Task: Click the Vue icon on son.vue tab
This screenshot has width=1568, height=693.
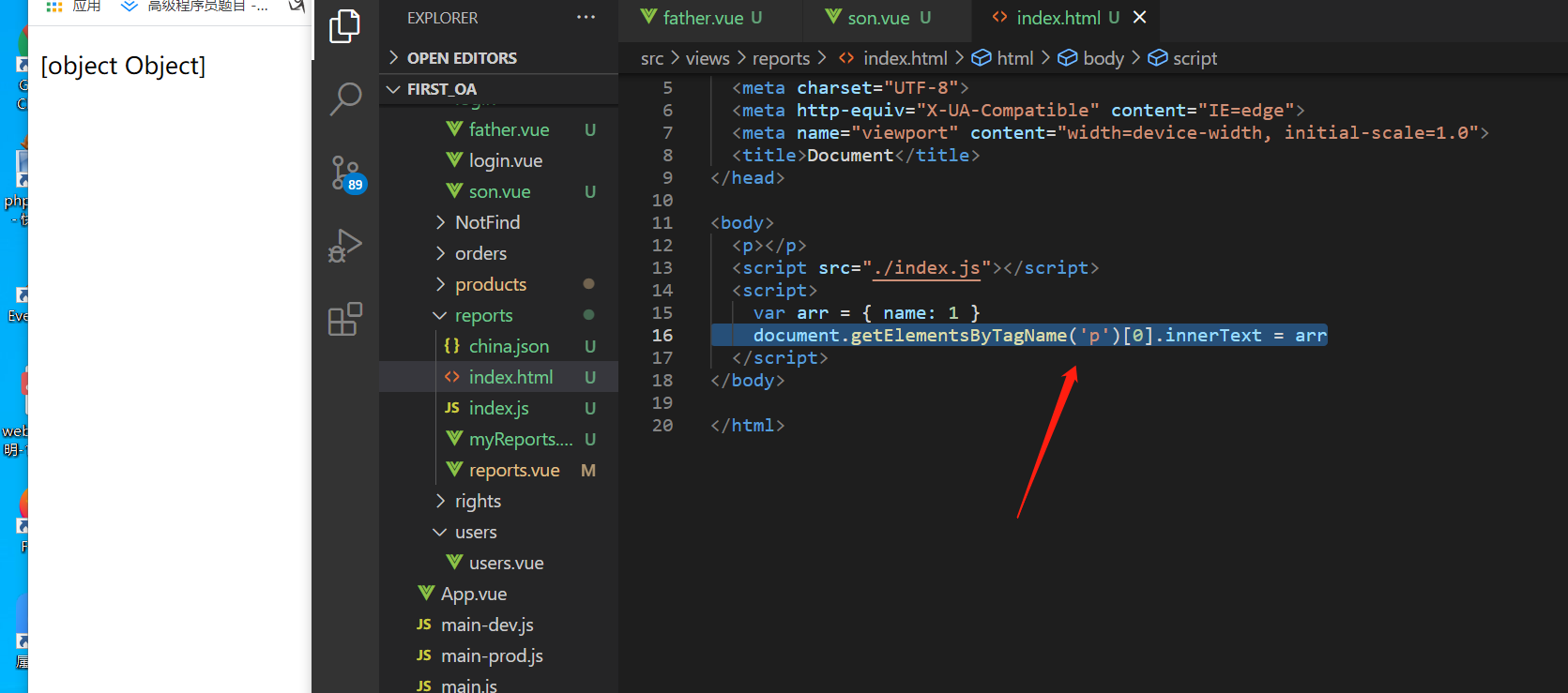Action: pos(833,17)
